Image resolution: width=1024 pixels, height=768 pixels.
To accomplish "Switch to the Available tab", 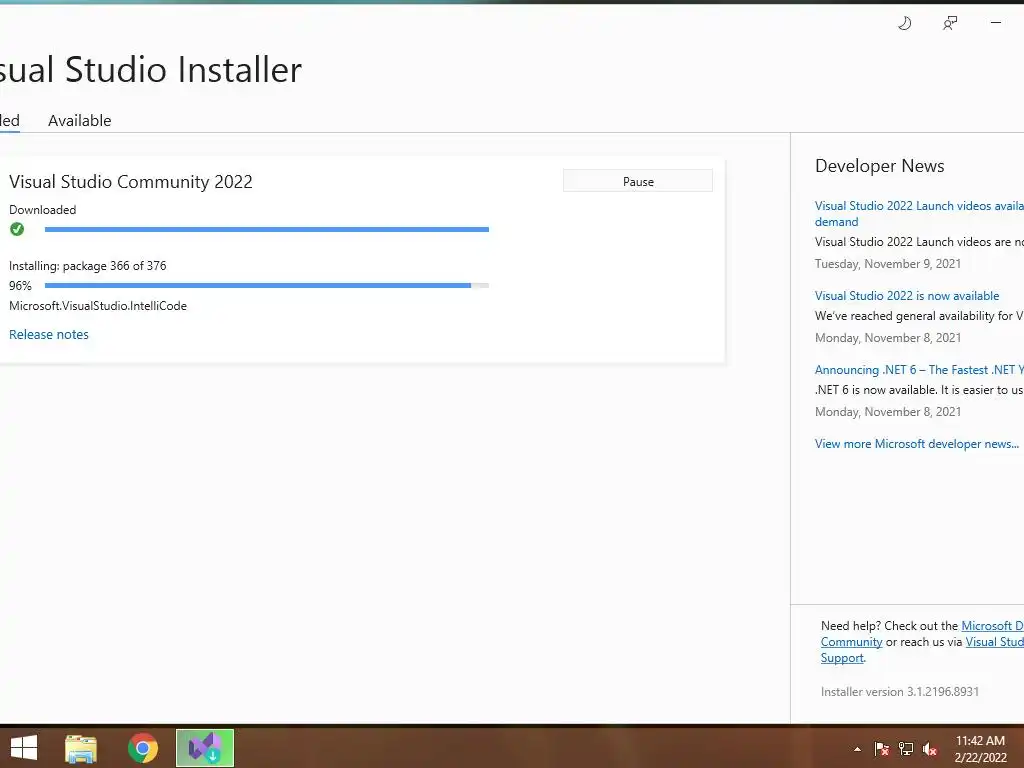I will [x=80, y=121].
